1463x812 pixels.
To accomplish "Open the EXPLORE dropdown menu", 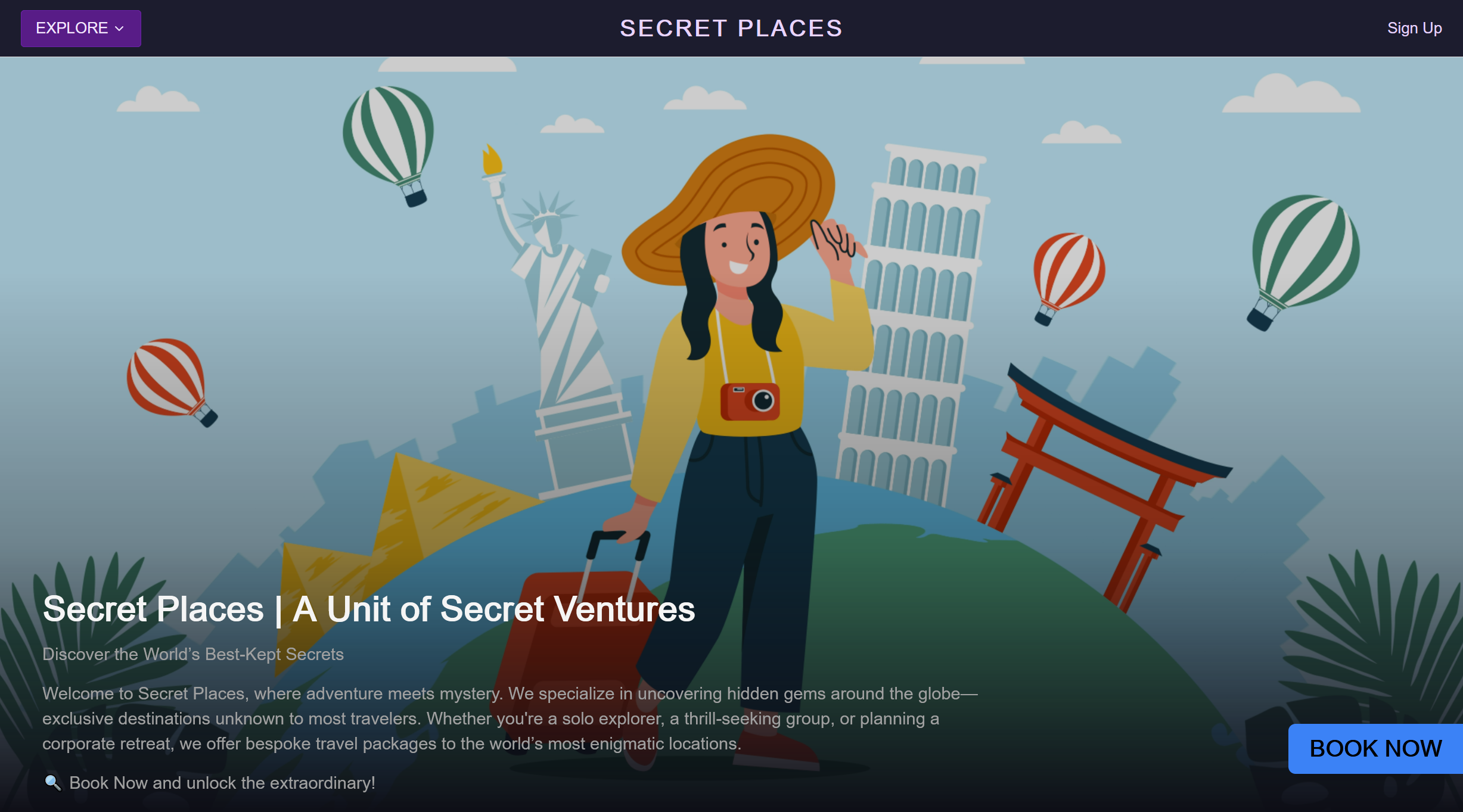I will (x=81, y=28).
